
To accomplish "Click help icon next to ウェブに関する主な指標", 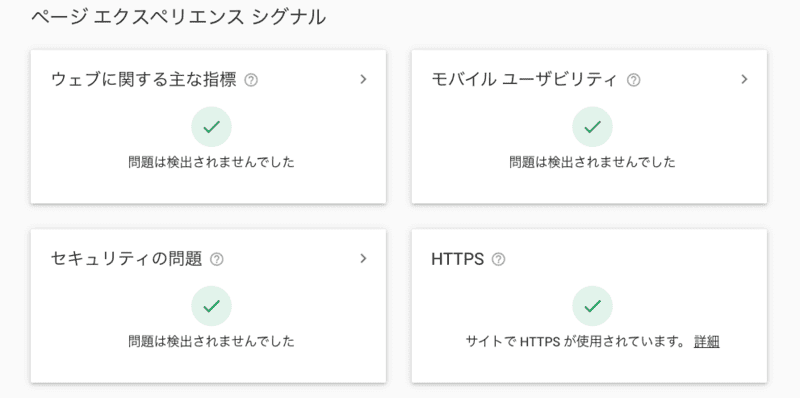I will [251, 80].
